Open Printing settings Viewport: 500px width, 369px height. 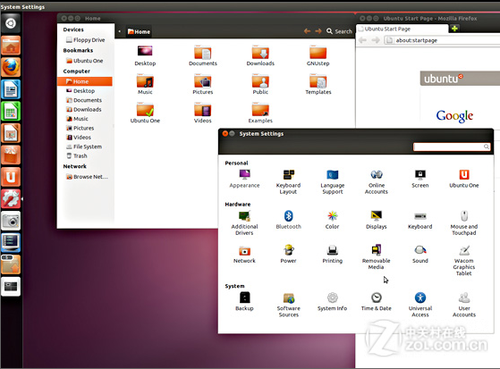[332, 254]
